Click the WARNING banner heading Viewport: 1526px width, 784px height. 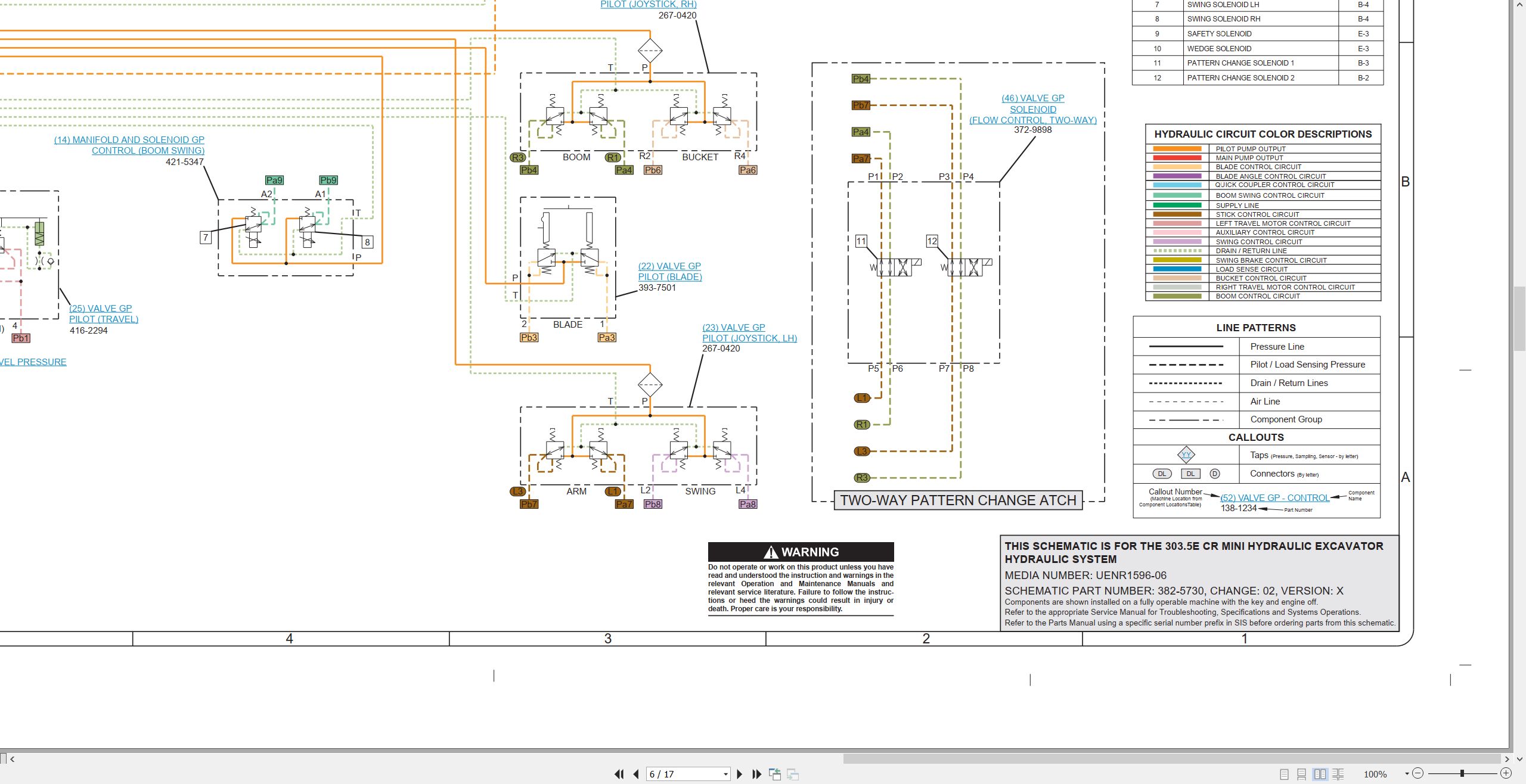pos(801,552)
